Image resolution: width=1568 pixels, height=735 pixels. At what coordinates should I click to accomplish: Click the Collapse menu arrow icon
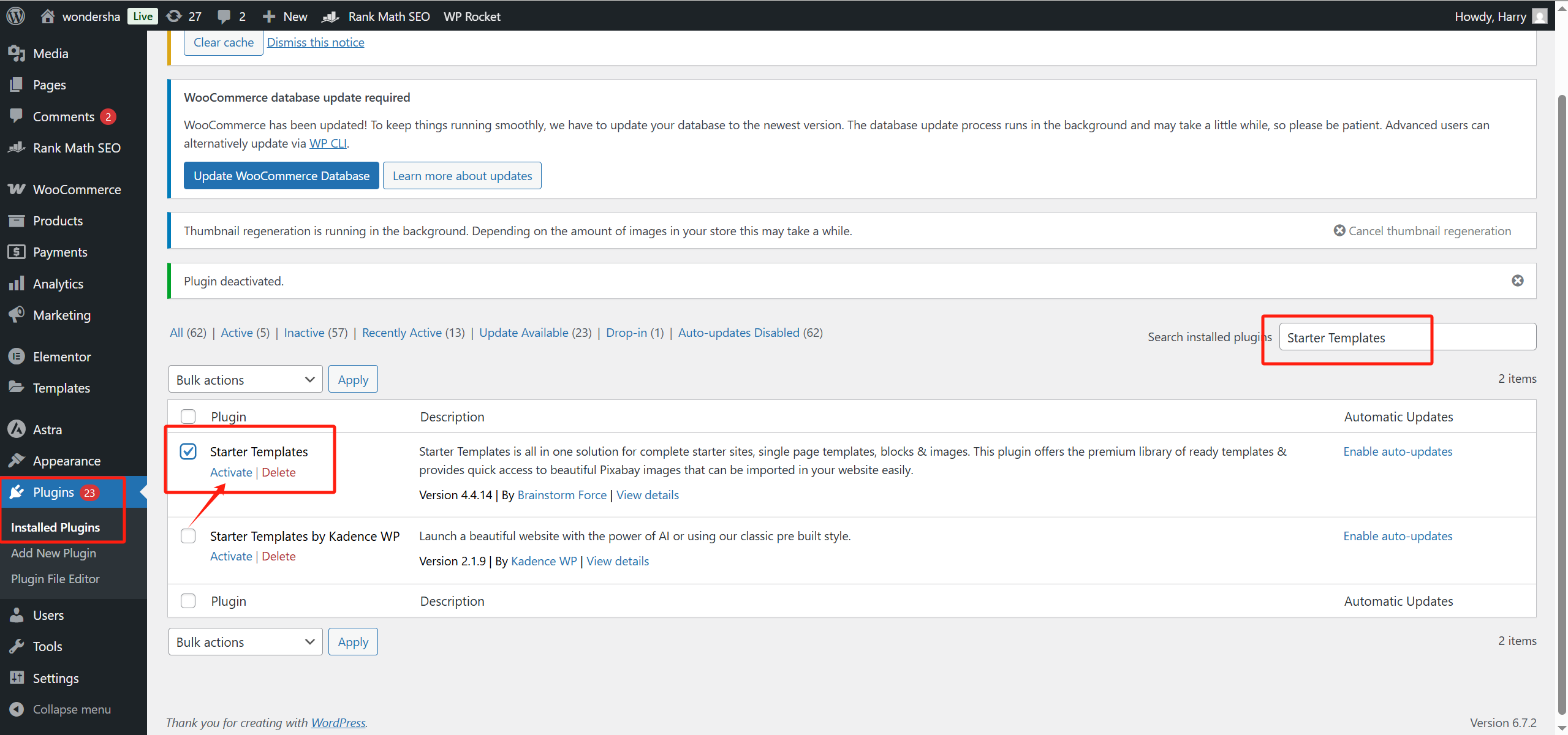(x=17, y=709)
